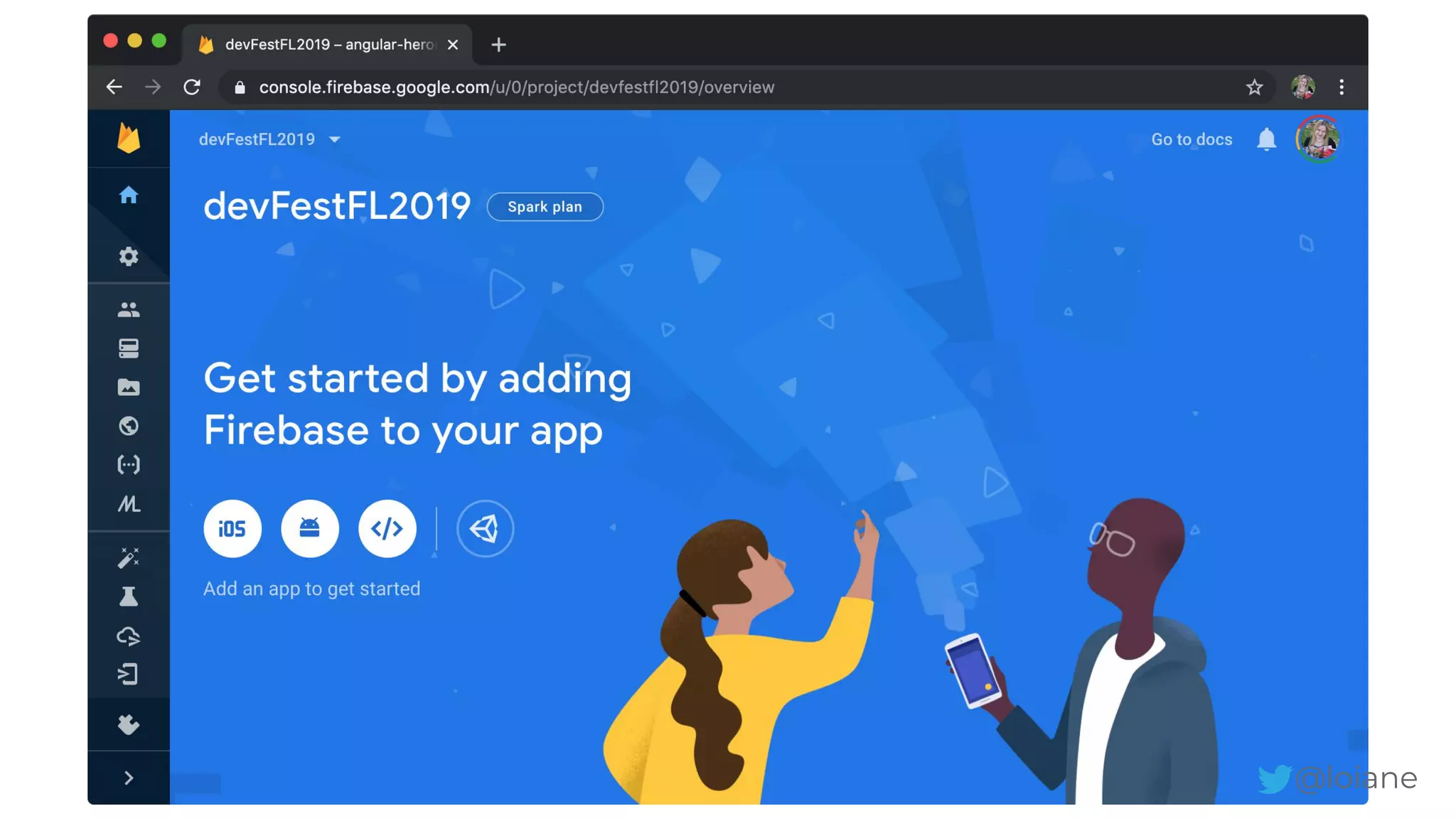Open the Project Overview home icon

[x=128, y=195]
